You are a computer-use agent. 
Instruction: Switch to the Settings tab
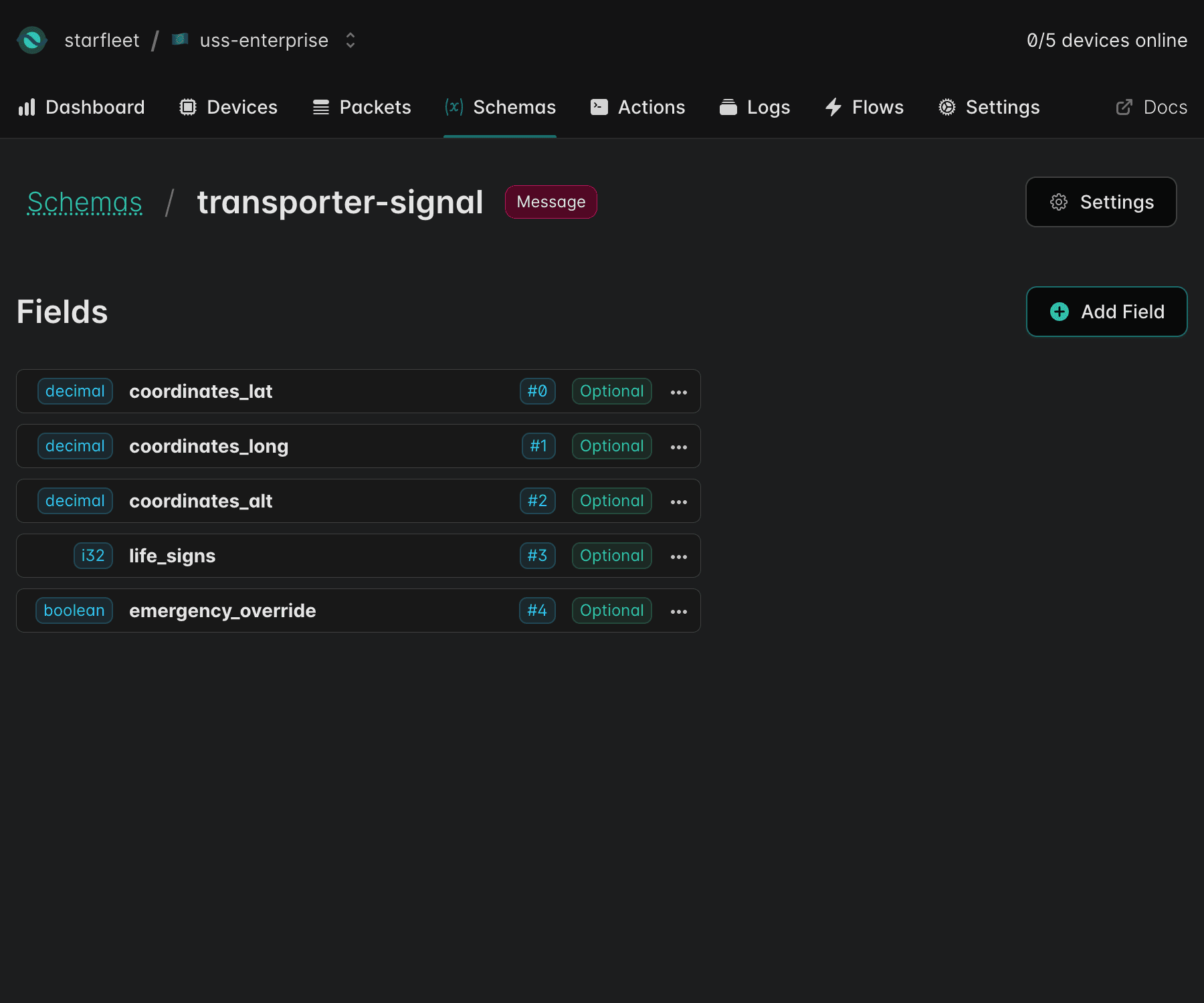pyautogui.click(x=989, y=107)
